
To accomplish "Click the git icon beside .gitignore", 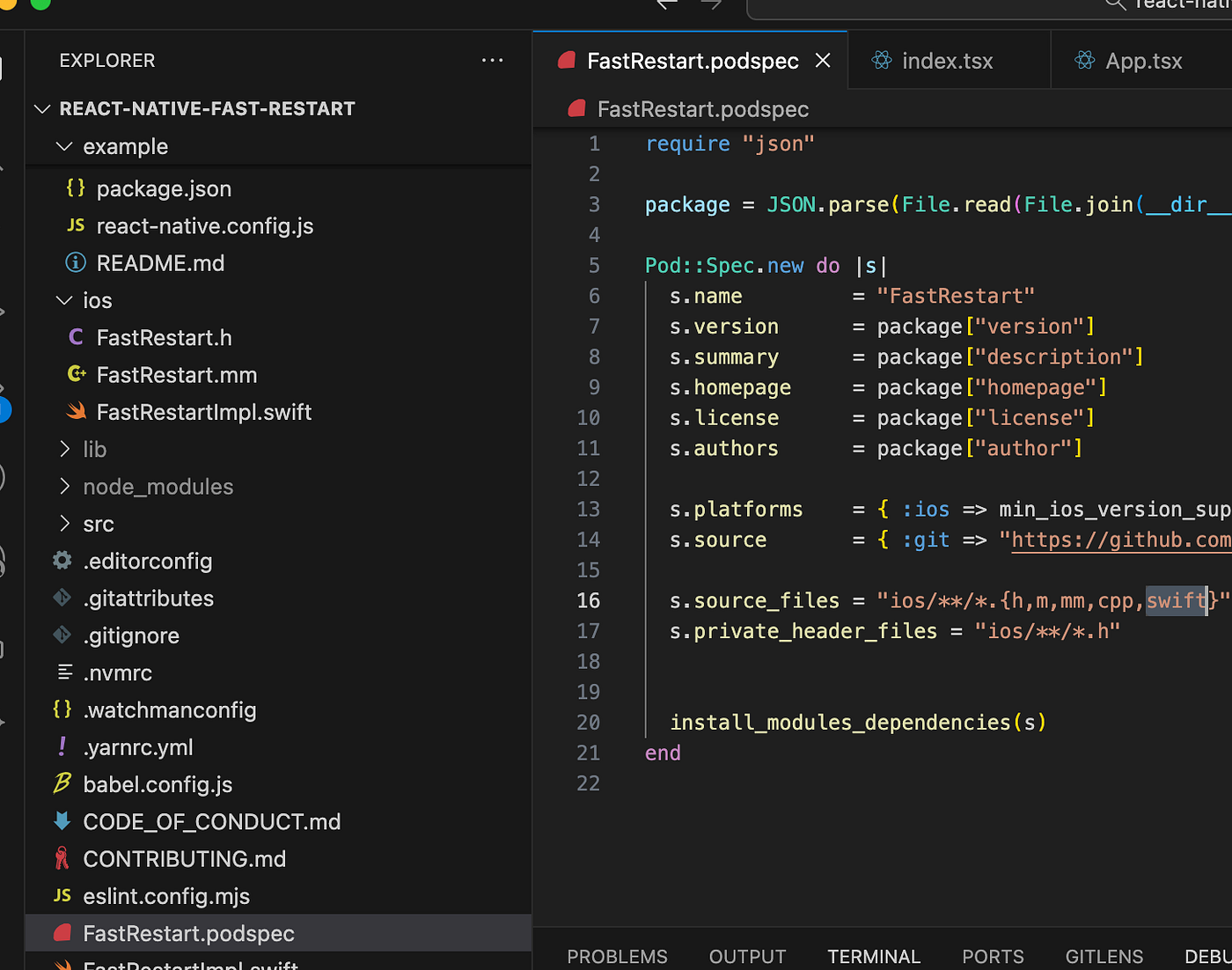I will click(x=62, y=635).
